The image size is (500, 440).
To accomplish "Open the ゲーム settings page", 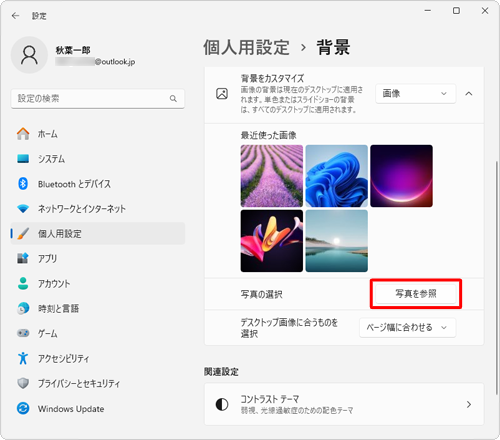I will [98, 333].
